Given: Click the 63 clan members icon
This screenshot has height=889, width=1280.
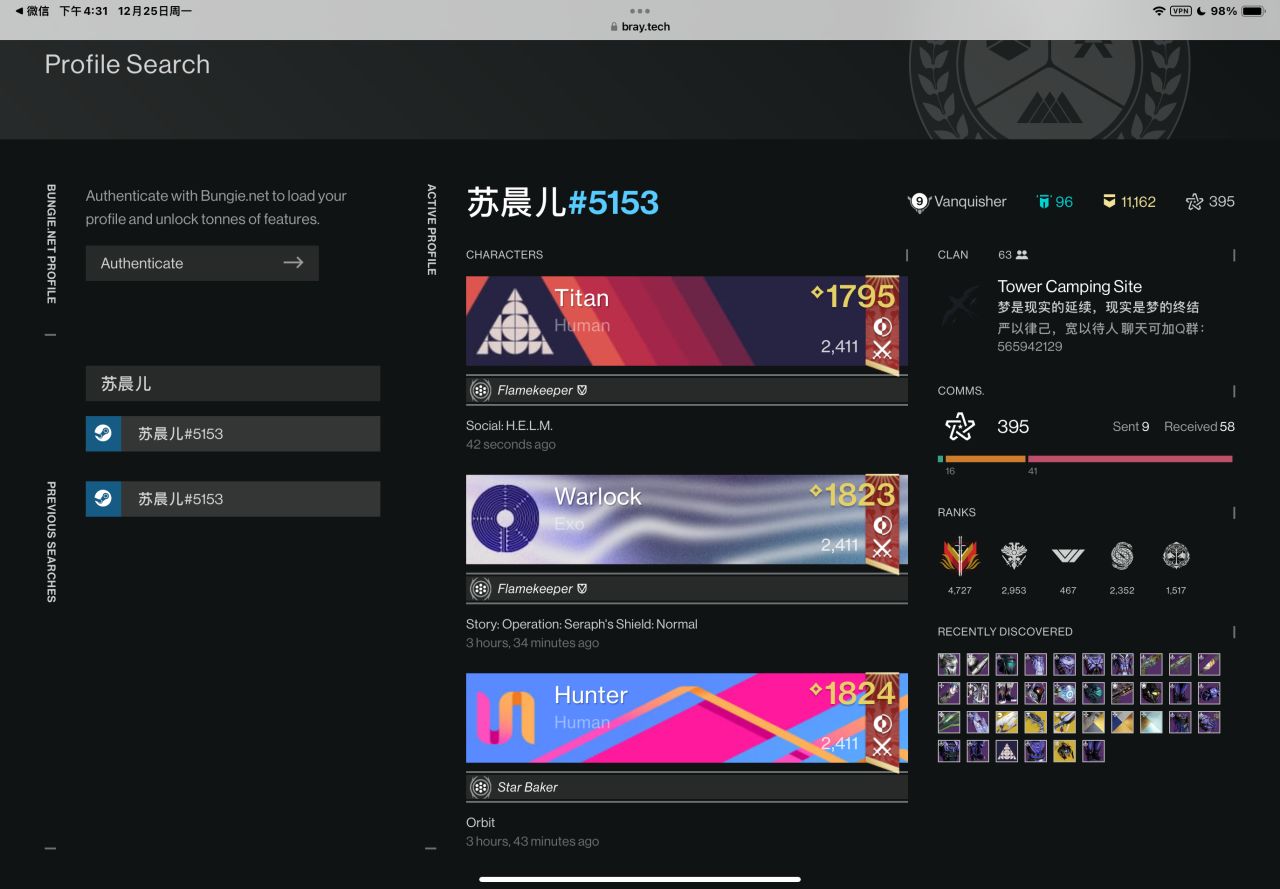Looking at the screenshot, I should [1022, 255].
